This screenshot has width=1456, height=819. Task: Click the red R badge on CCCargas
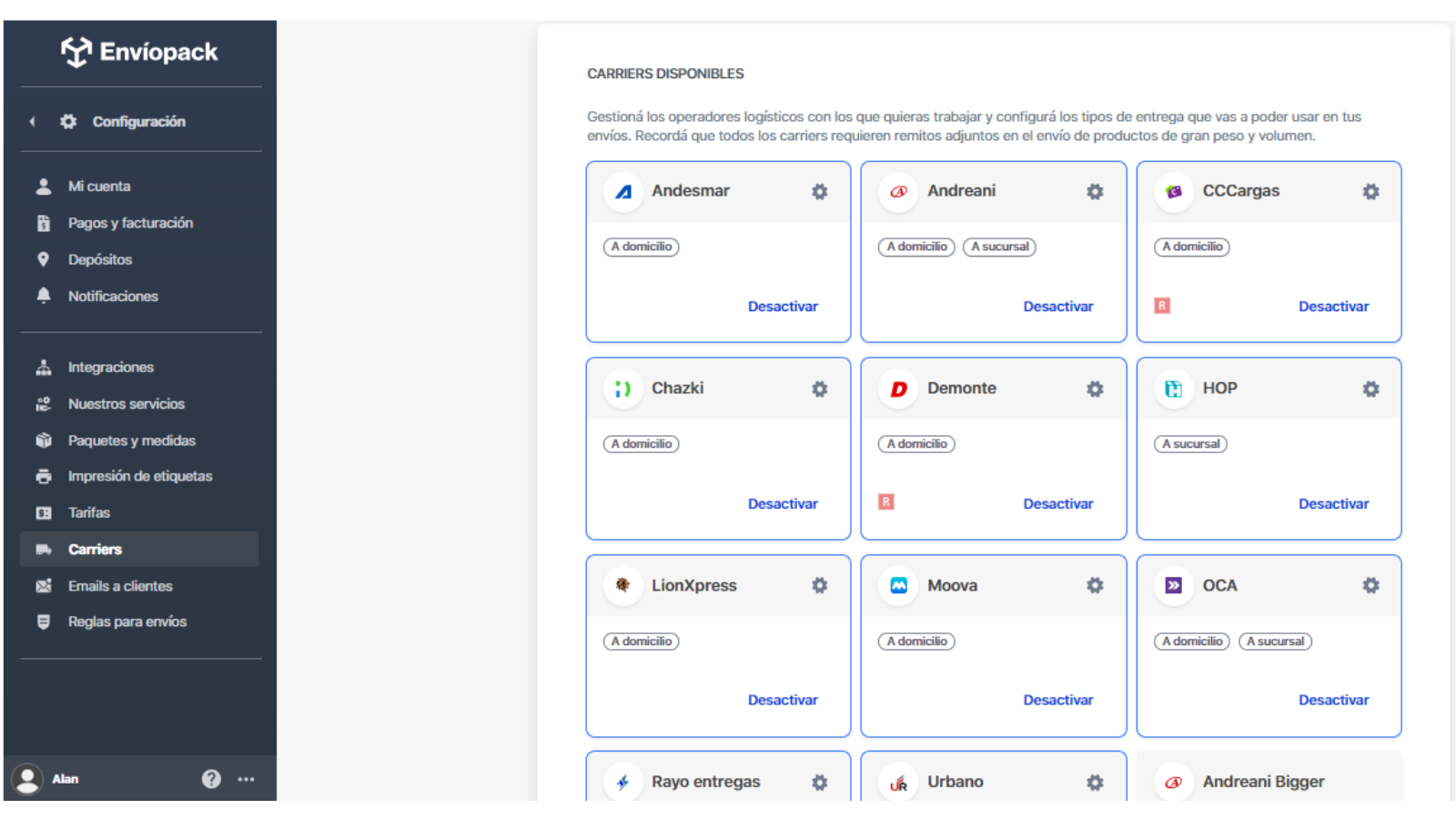1162,306
